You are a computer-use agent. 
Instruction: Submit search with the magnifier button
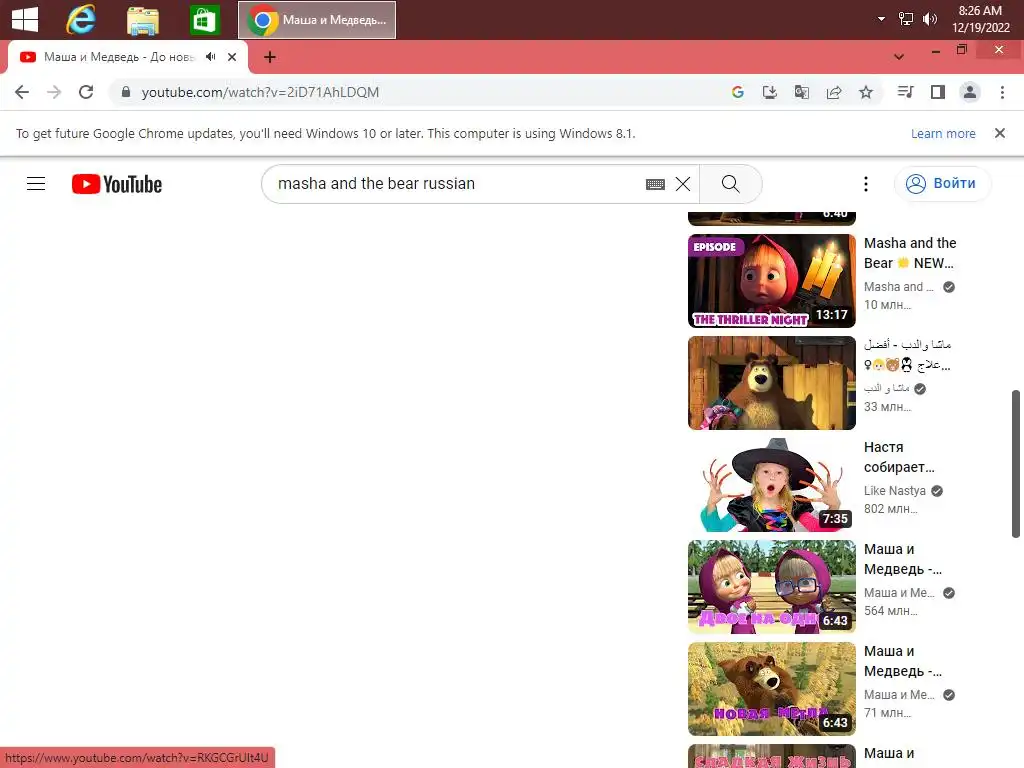[731, 184]
